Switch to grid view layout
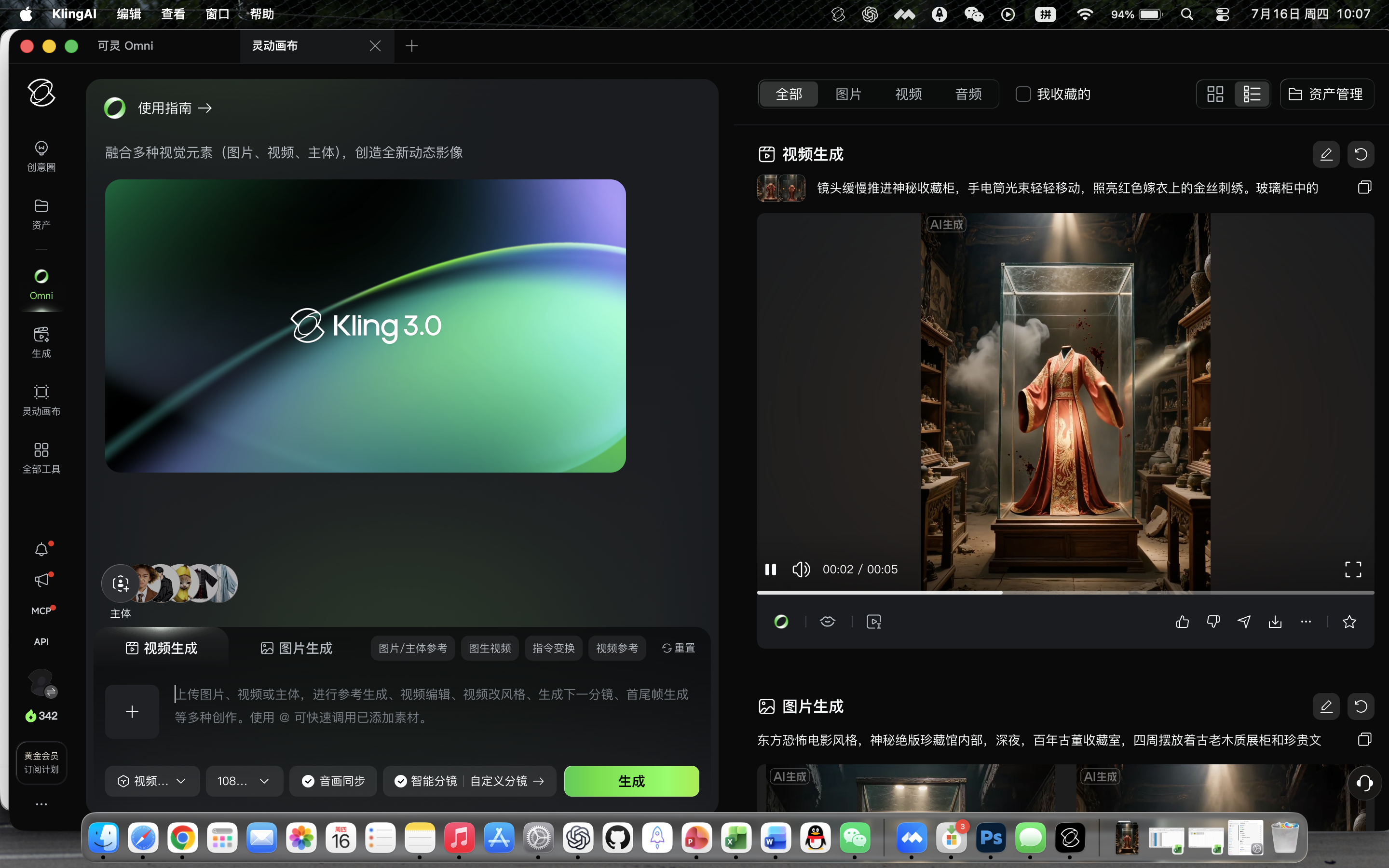The image size is (1389, 868). tap(1215, 94)
